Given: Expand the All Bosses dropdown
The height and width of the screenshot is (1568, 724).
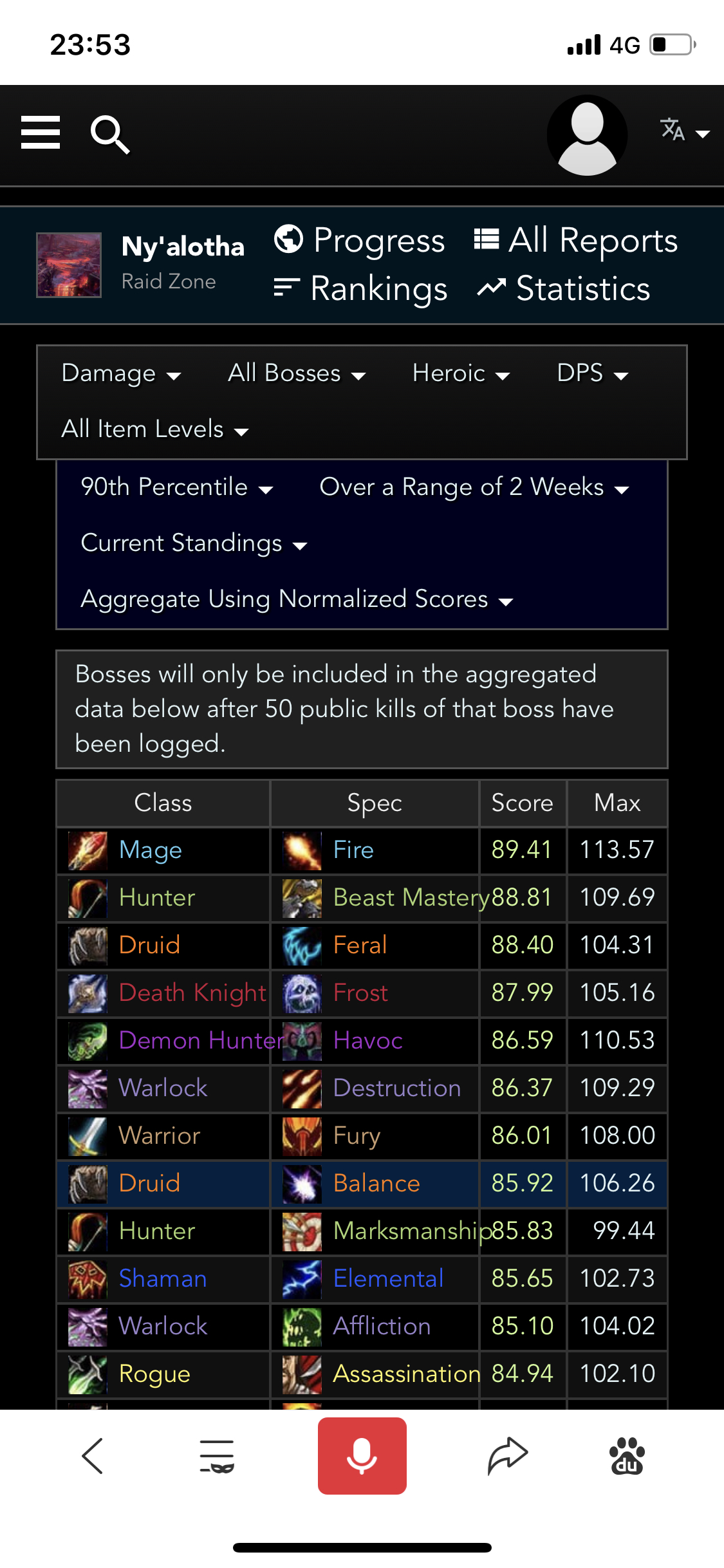Looking at the screenshot, I should (297, 373).
